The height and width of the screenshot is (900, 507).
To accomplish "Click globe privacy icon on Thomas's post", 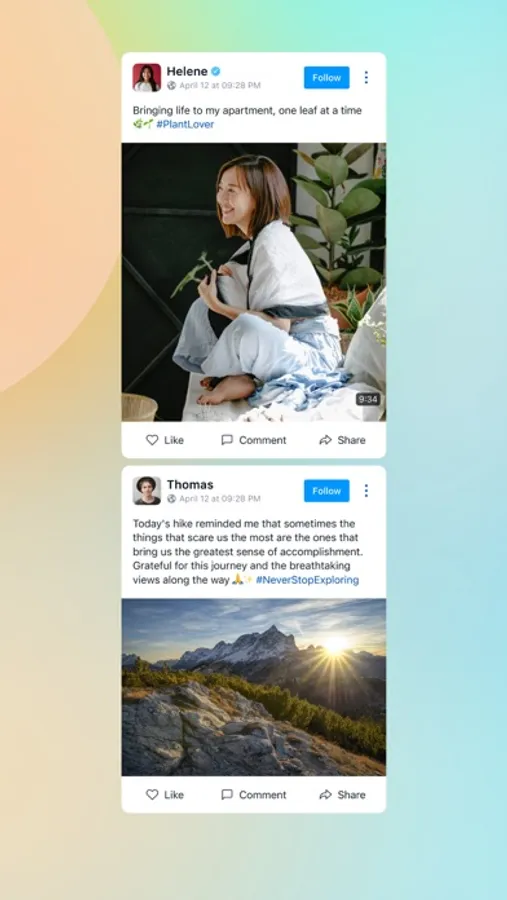I will coord(172,499).
